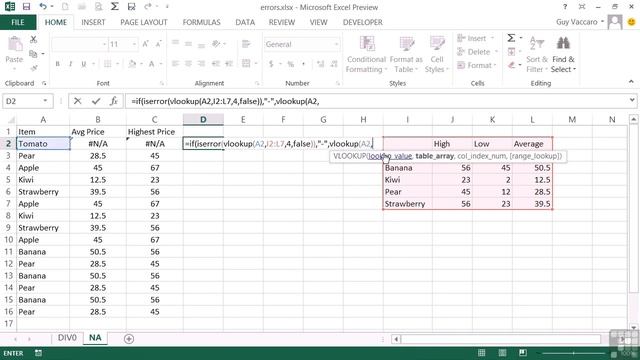Image resolution: width=640 pixels, height=360 pixels.
Task: Switch to the REVIEW ribbon tab
Action: tap(282, 22)
